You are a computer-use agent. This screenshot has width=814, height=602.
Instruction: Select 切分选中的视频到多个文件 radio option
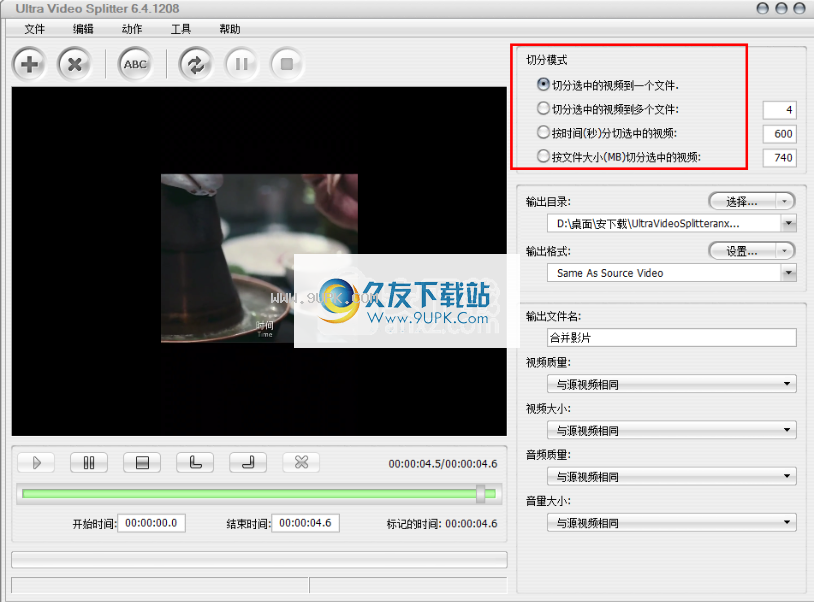click(x=543, y=108)
